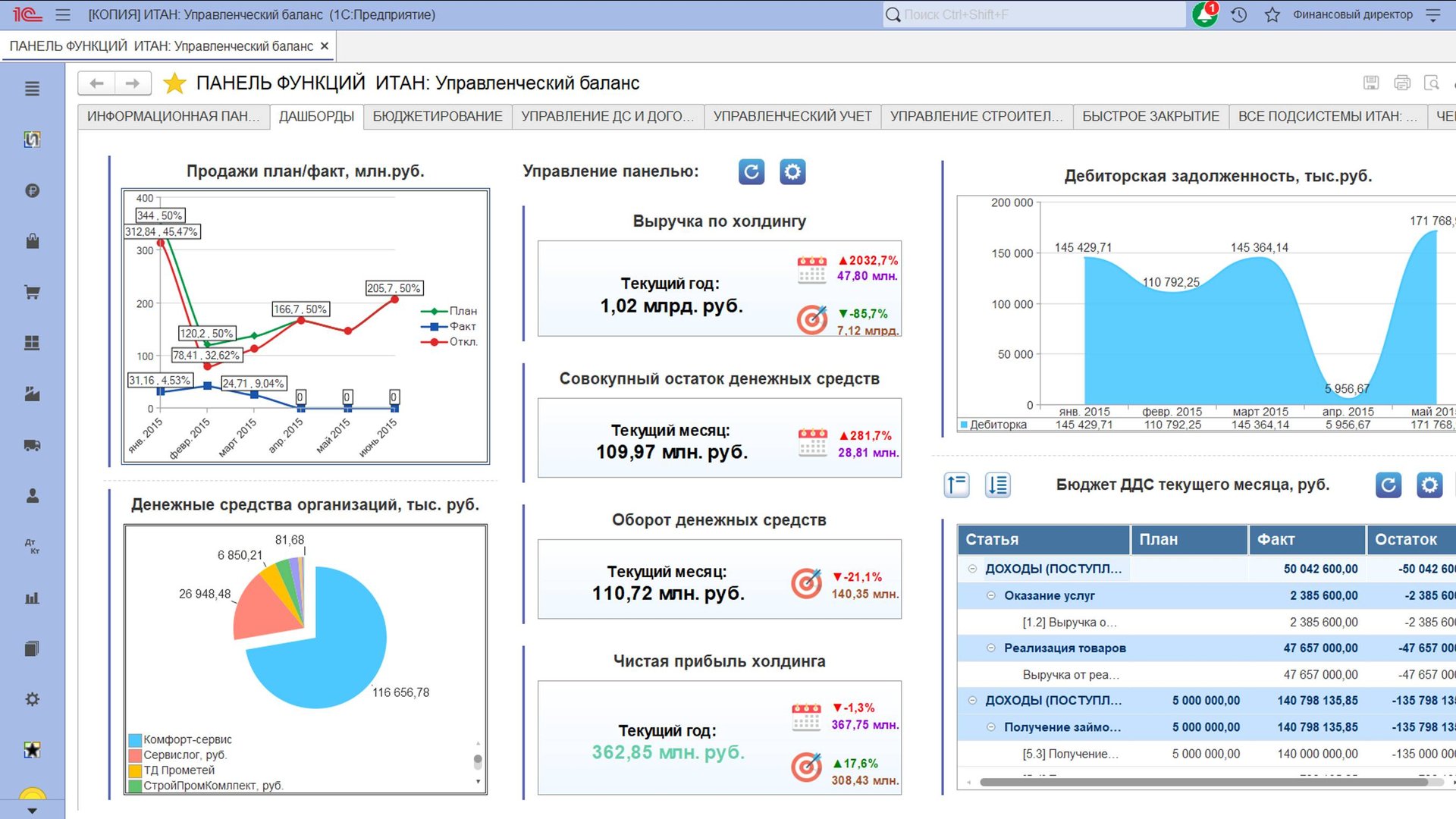This screenshot has height=819, width=1456.
Task: Click expand-all levels icon above budget table
Action: coord(998,485)
